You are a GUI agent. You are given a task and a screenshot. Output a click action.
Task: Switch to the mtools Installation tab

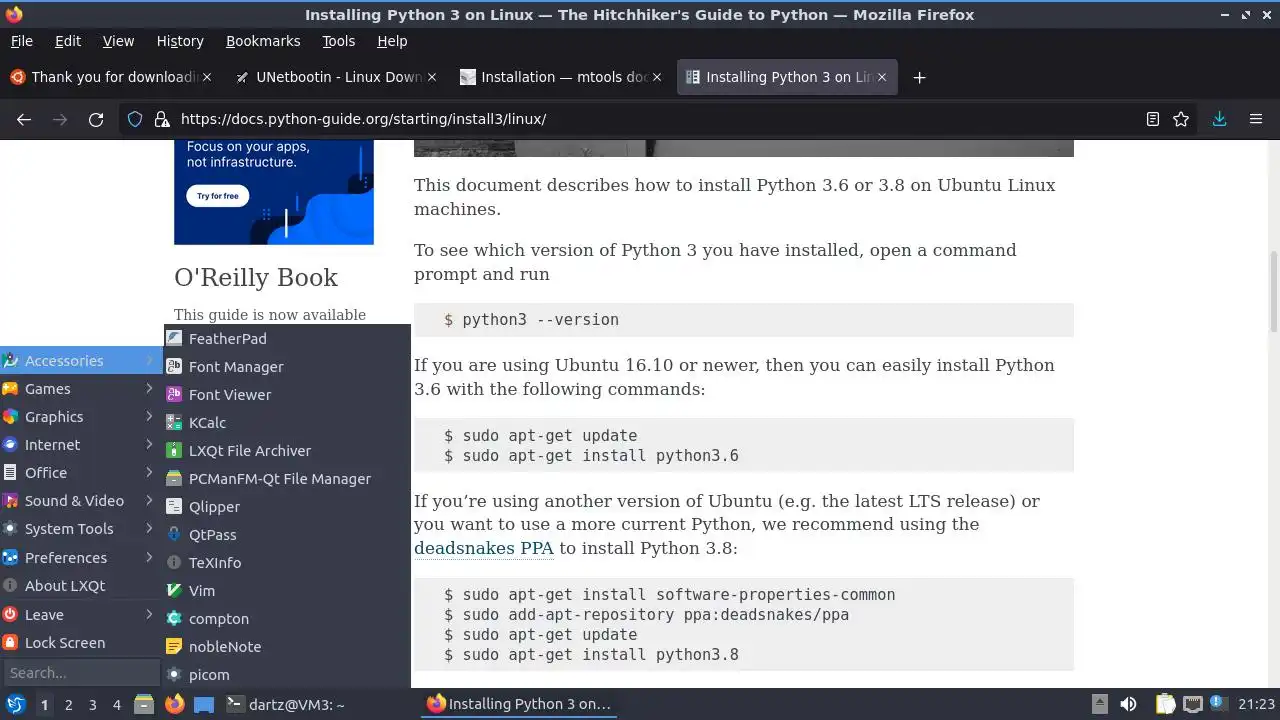point(562,77)
